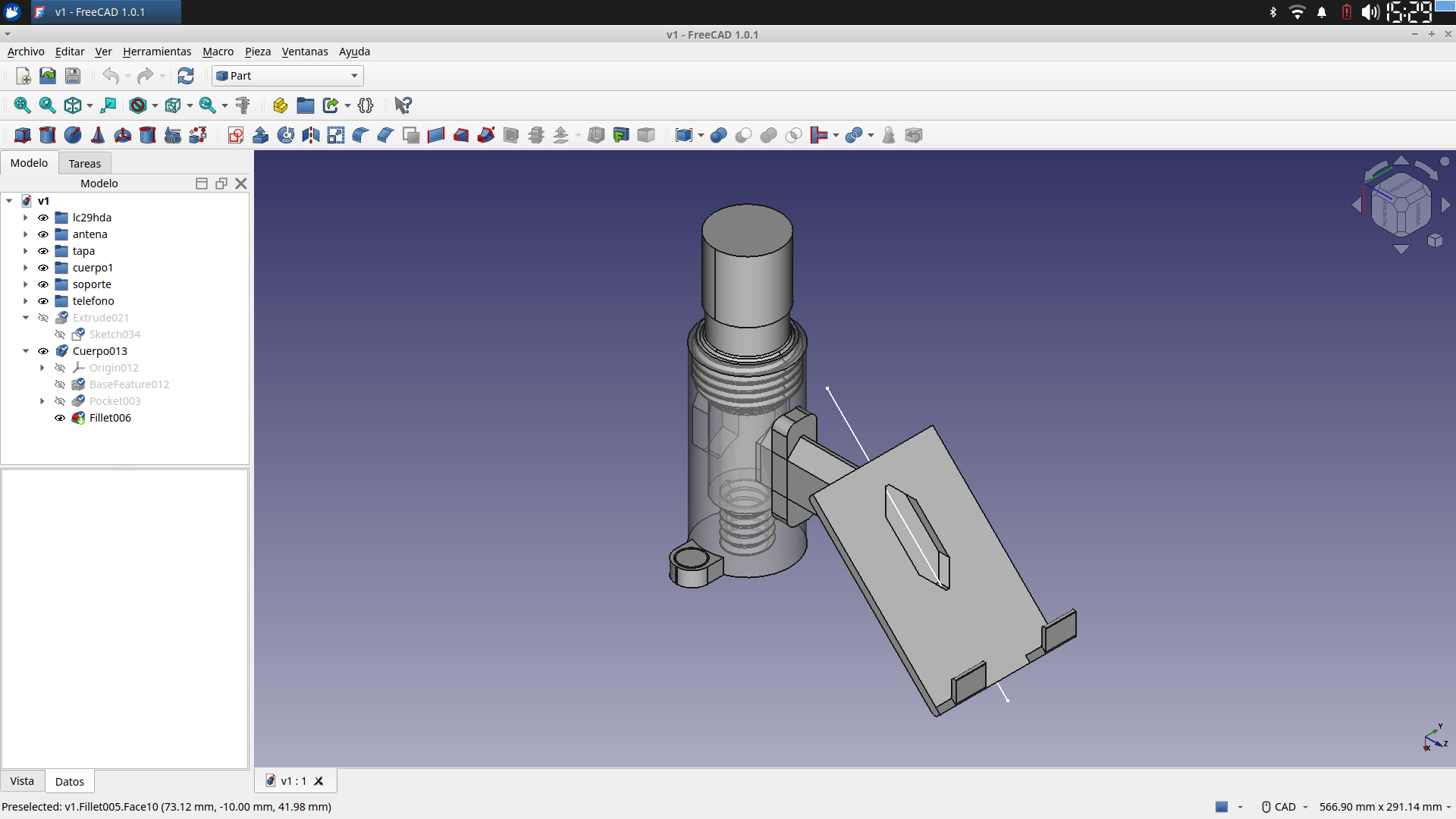The width and height of the screenshot is (1456, 819).
Task: Click the What's This help icon
Action: (x=403, y=105)
